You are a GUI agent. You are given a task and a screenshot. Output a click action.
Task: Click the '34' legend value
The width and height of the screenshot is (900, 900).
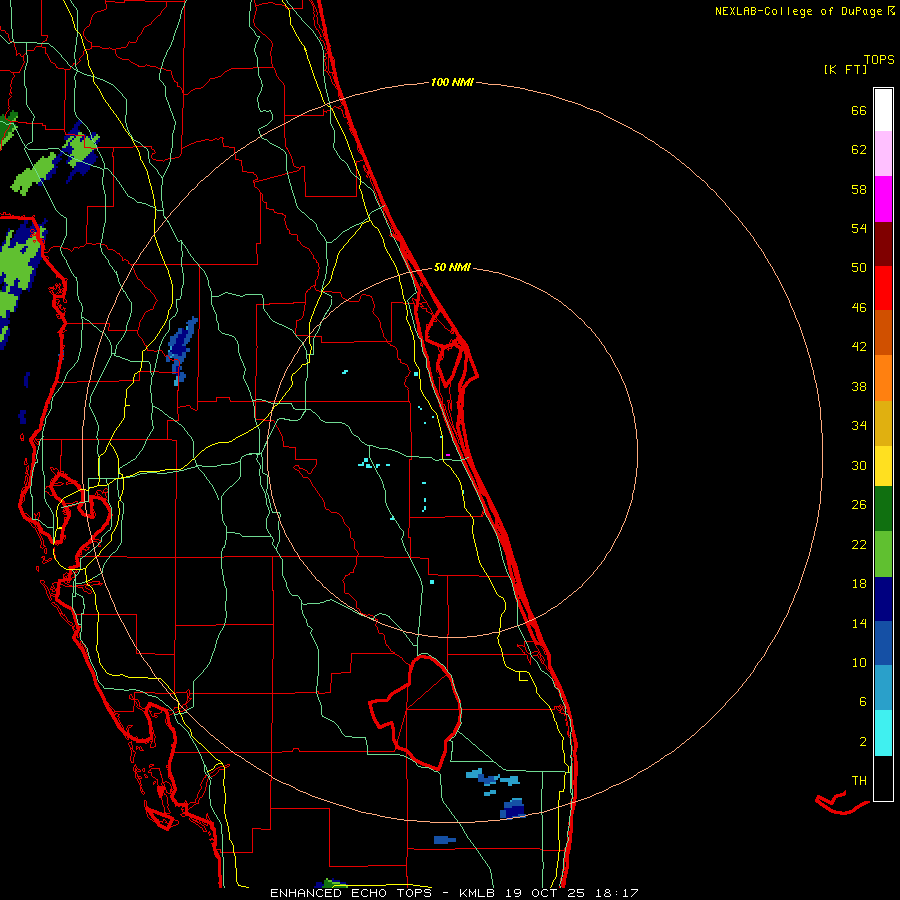click(859, 426)
